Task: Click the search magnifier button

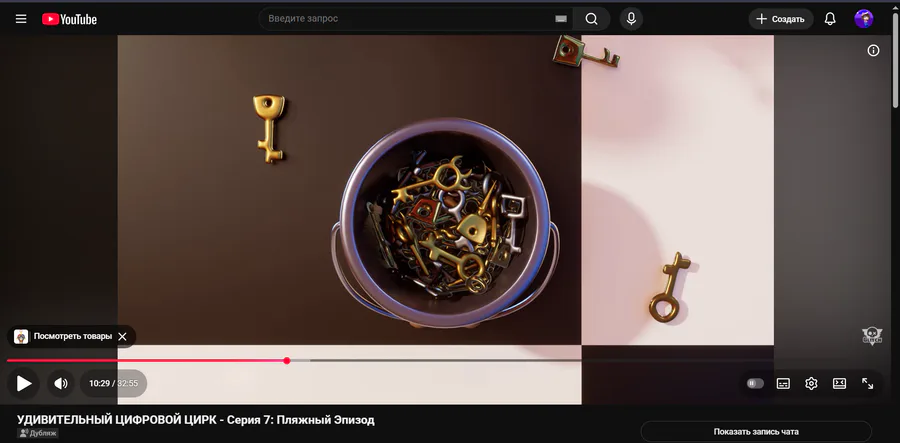Action: tap(592, 19)
